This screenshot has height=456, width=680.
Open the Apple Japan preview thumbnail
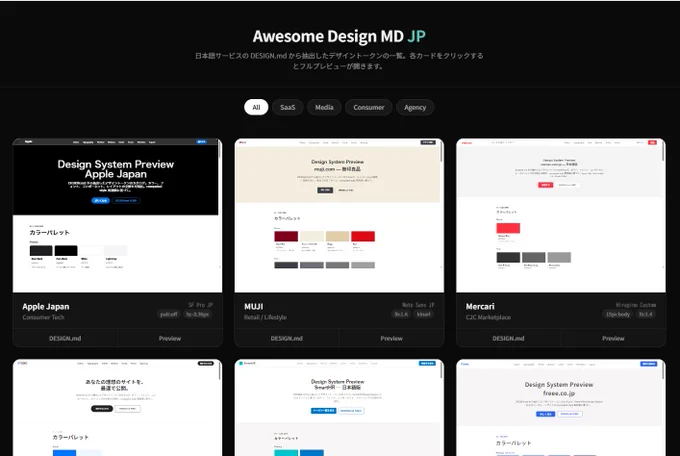(118, 215)
